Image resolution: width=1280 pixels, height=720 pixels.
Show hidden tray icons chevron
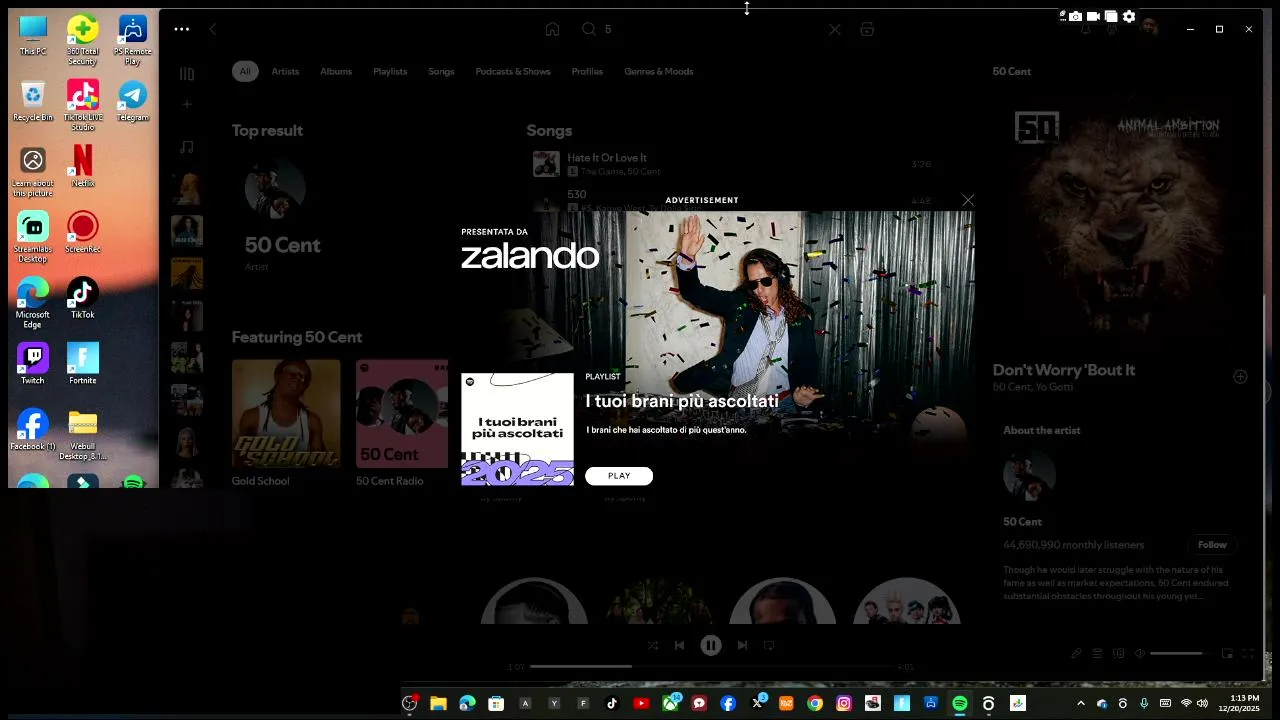[1080, 704]
